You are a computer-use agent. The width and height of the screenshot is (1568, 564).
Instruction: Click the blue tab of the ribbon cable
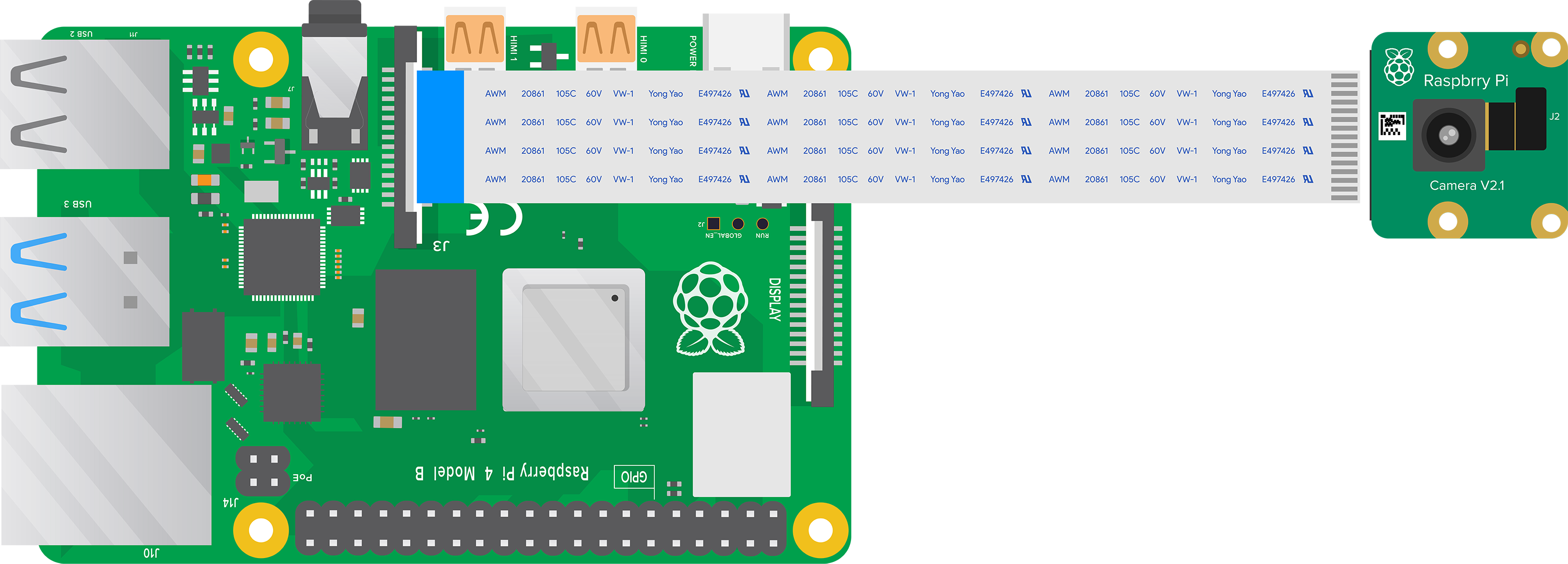(440, 137)
